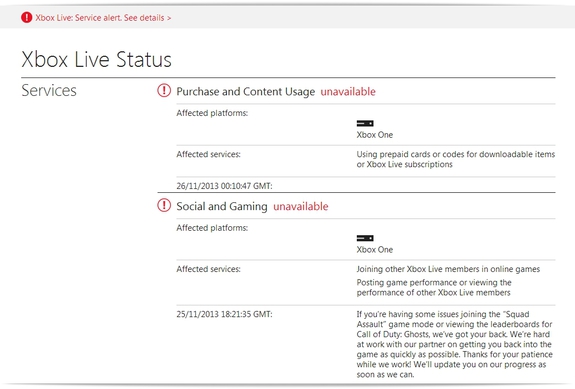The image size is (575, 389).
Task: Select Xbox One console icon under Purchase section
Action: click(365, 123)
